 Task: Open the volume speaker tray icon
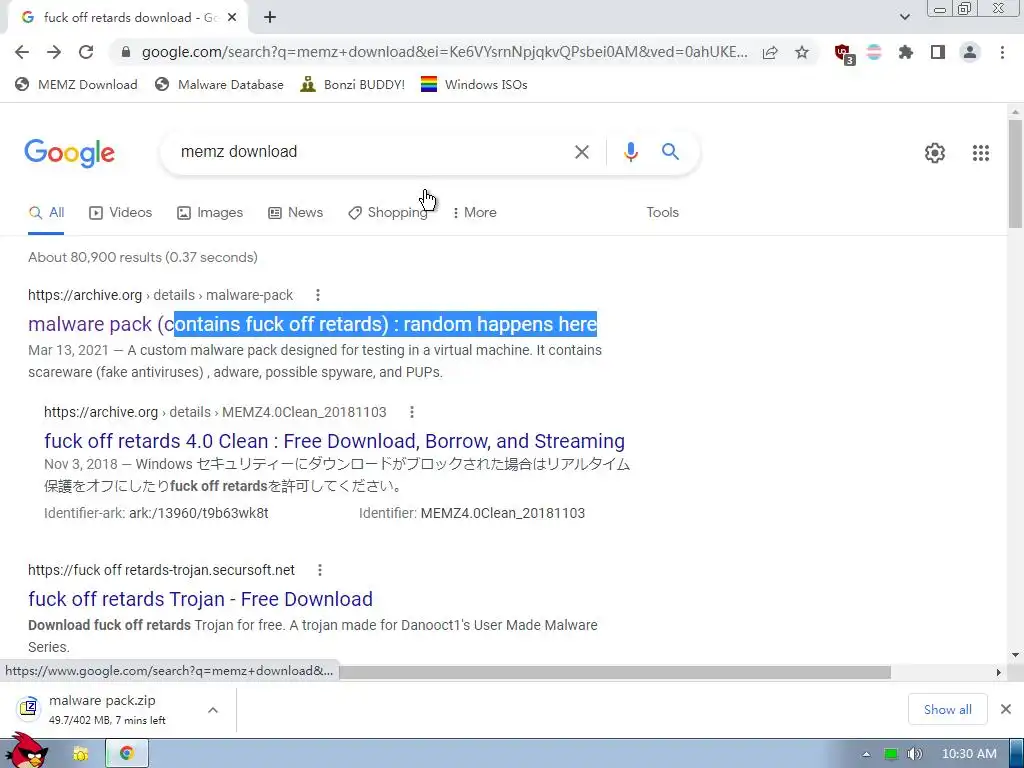coord(914,754)
